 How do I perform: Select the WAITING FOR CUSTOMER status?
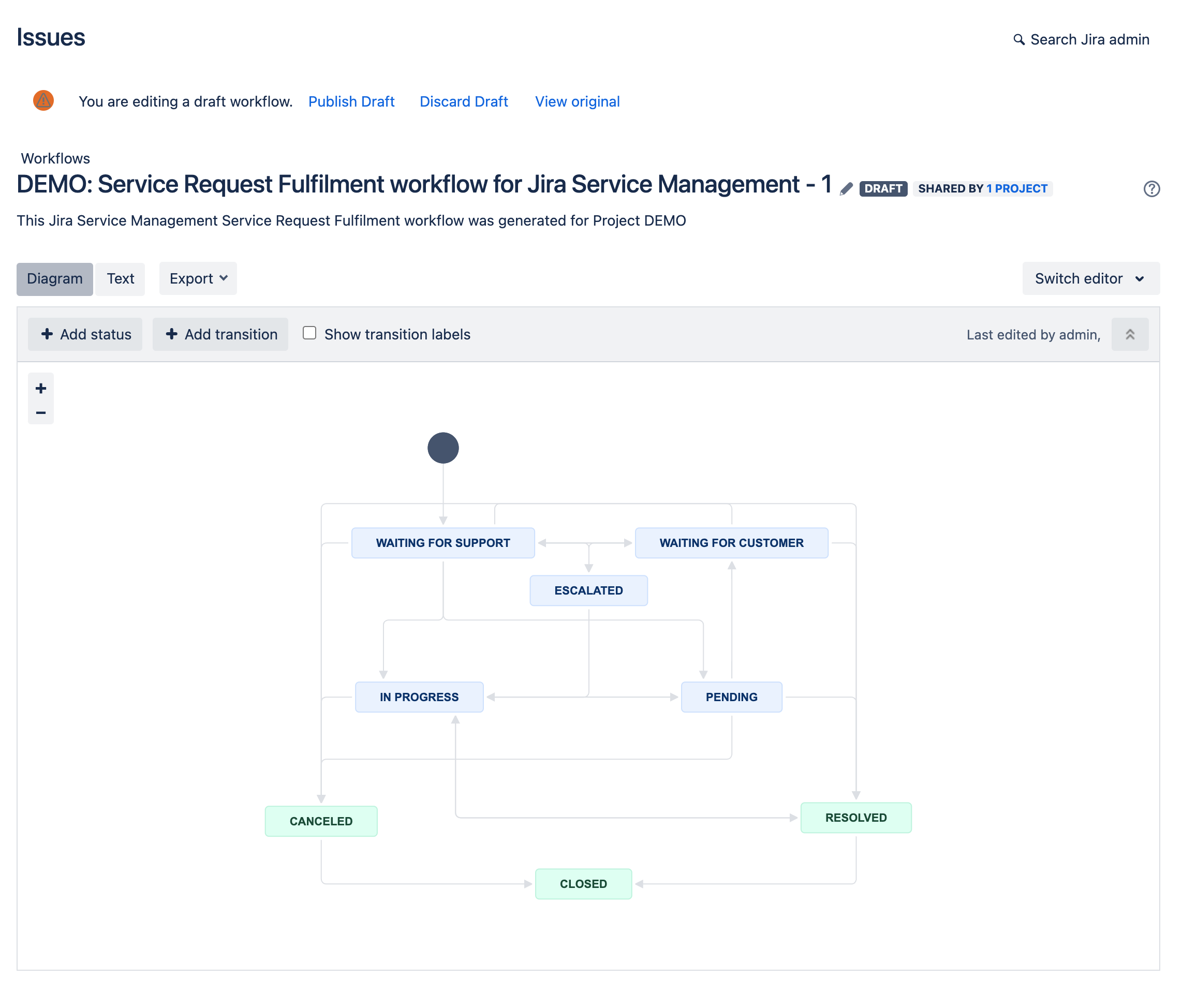tap(731, 543)
